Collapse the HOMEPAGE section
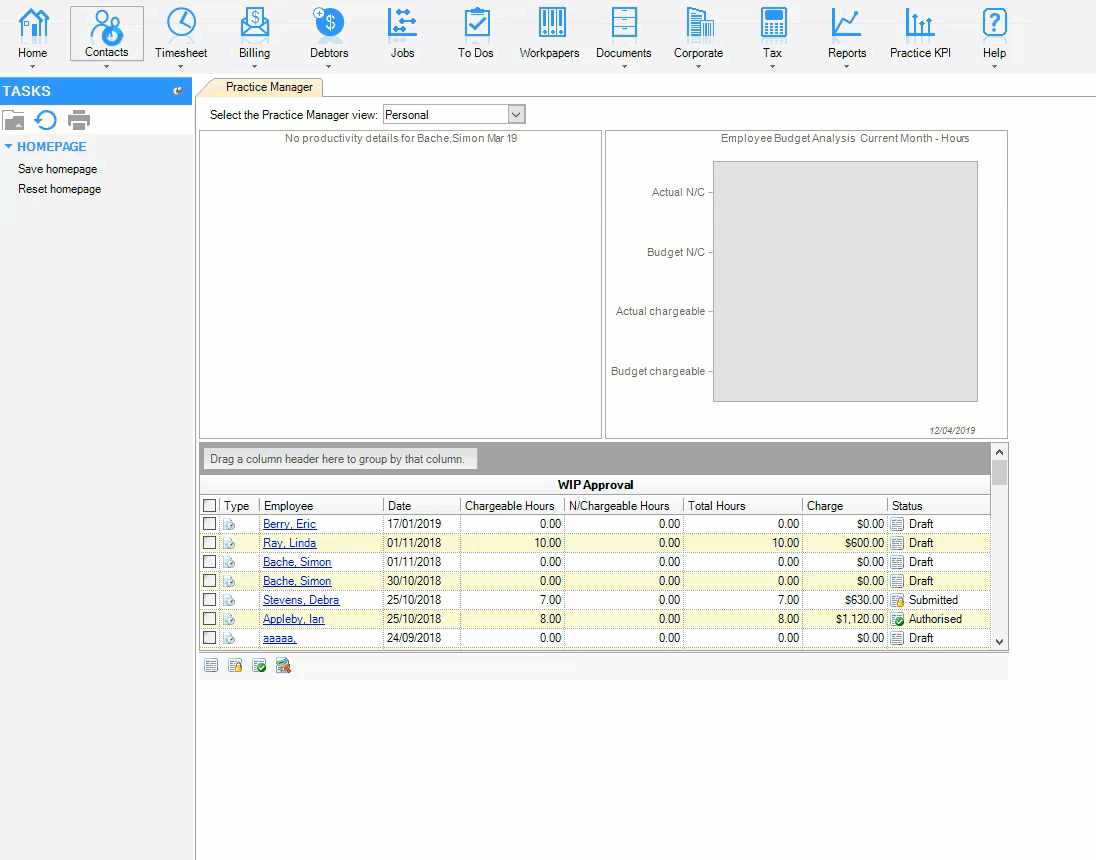The width and height of the screenshot is (1096, 860). pyautogui.click(x=8, y=147)
